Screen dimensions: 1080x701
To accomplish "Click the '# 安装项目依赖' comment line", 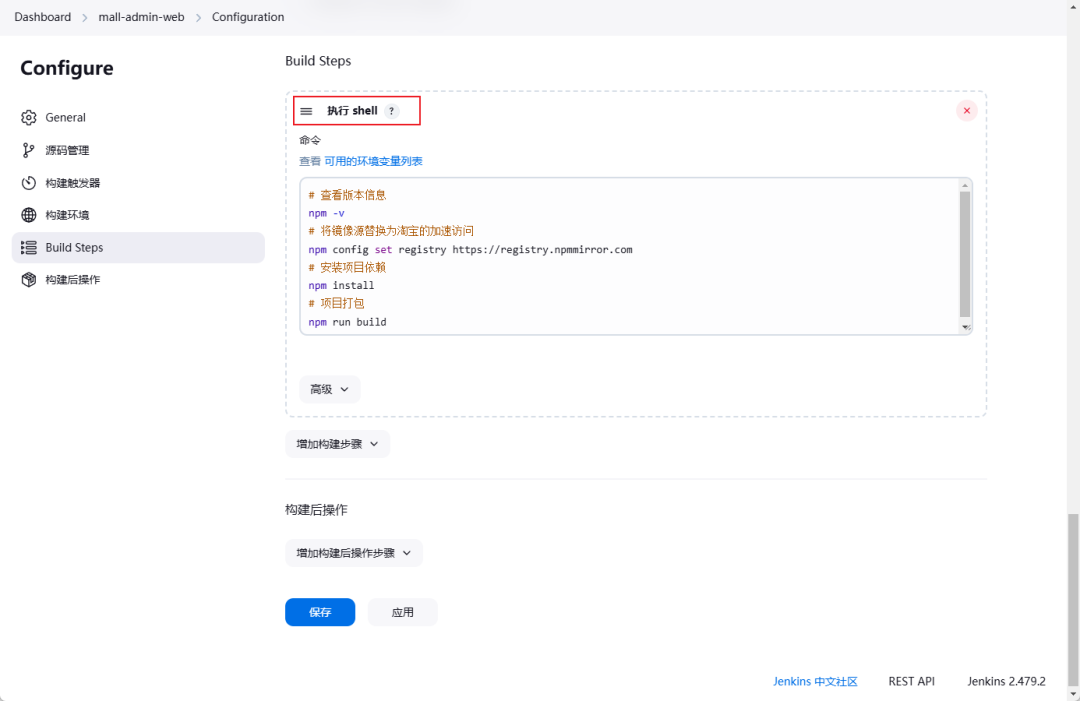I will tap(347, 267).
